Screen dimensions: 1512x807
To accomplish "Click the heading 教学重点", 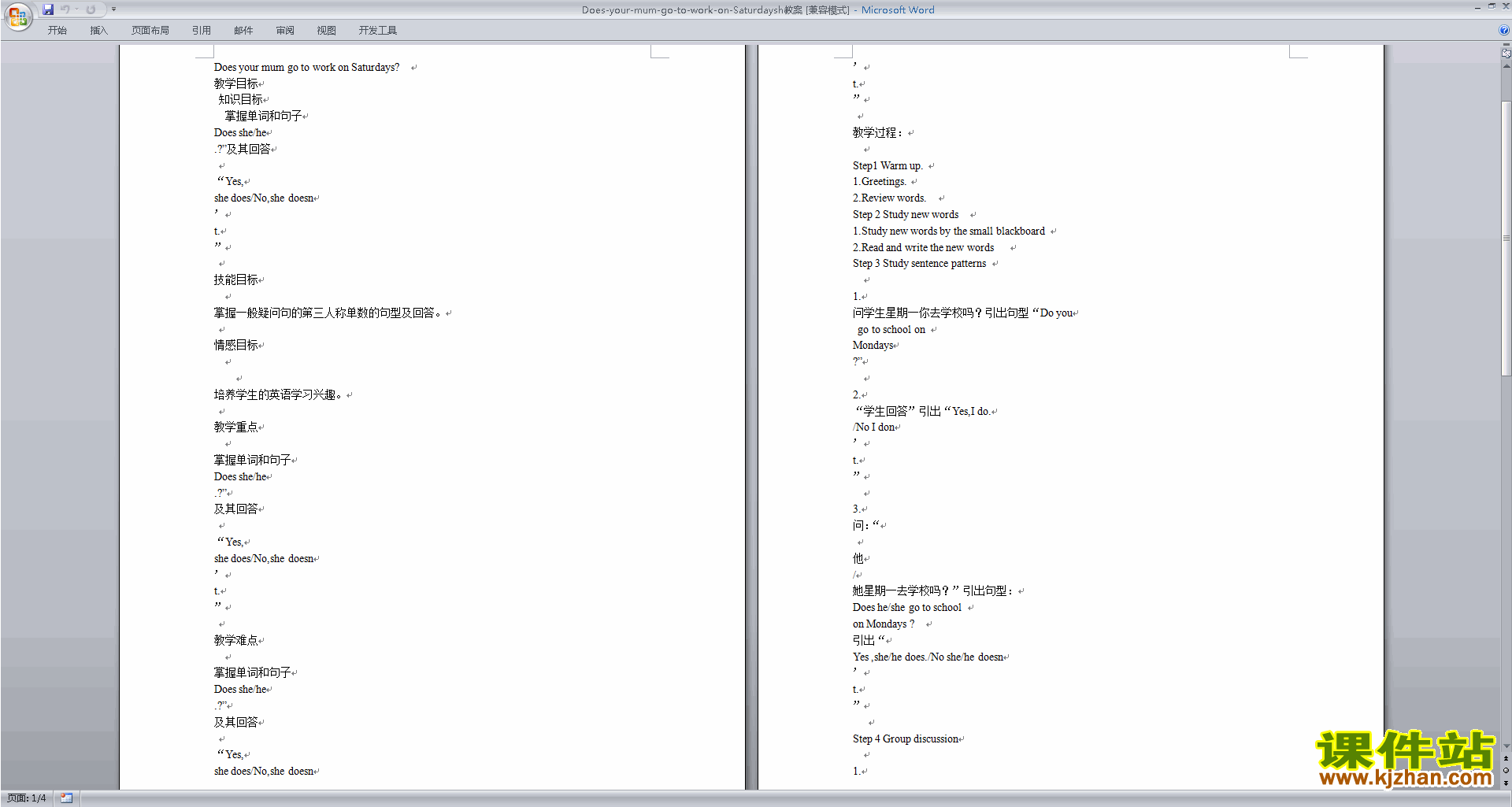I will tap(236, 428).
